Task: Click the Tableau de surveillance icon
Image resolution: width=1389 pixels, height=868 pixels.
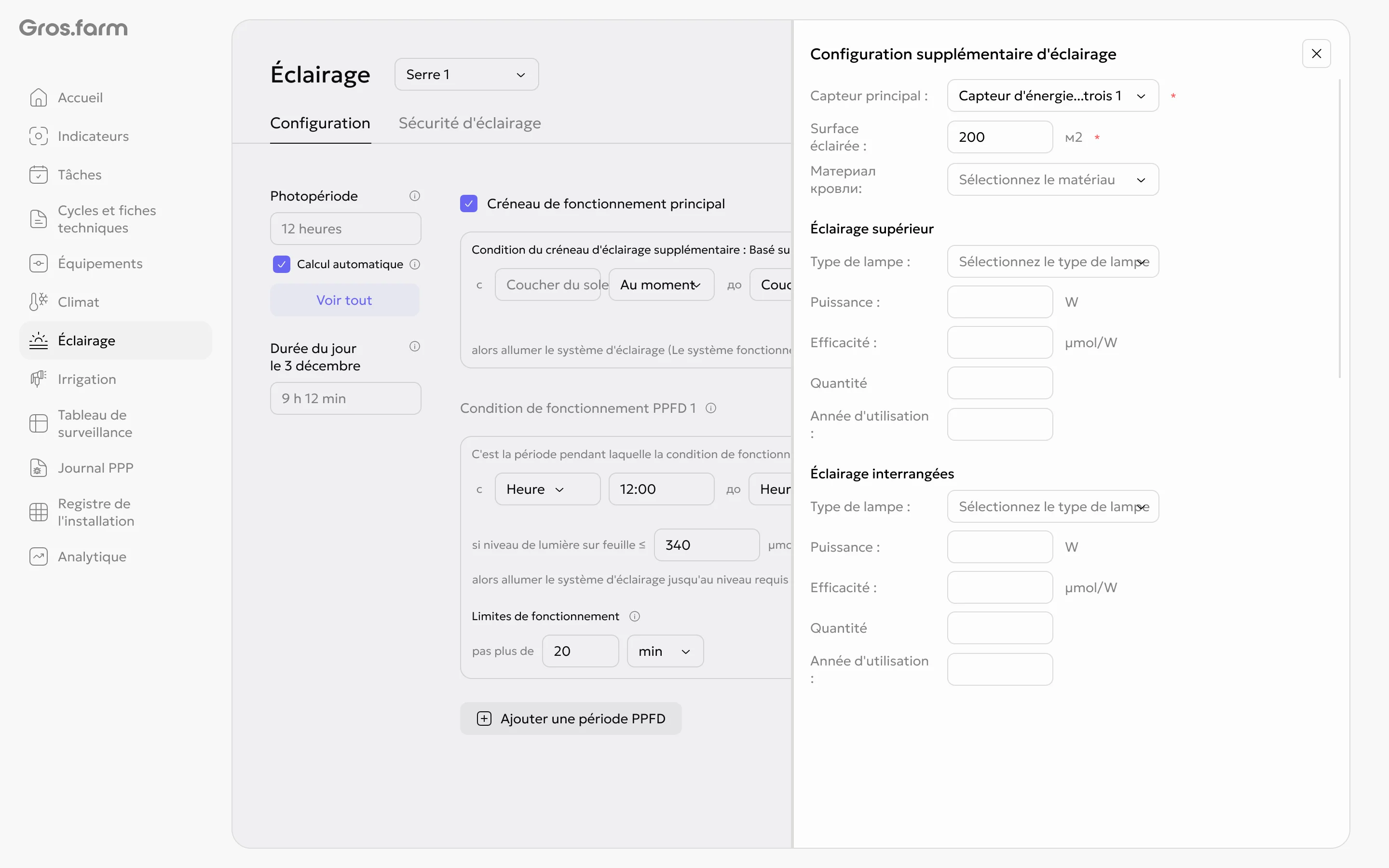Action: [39, 424]
